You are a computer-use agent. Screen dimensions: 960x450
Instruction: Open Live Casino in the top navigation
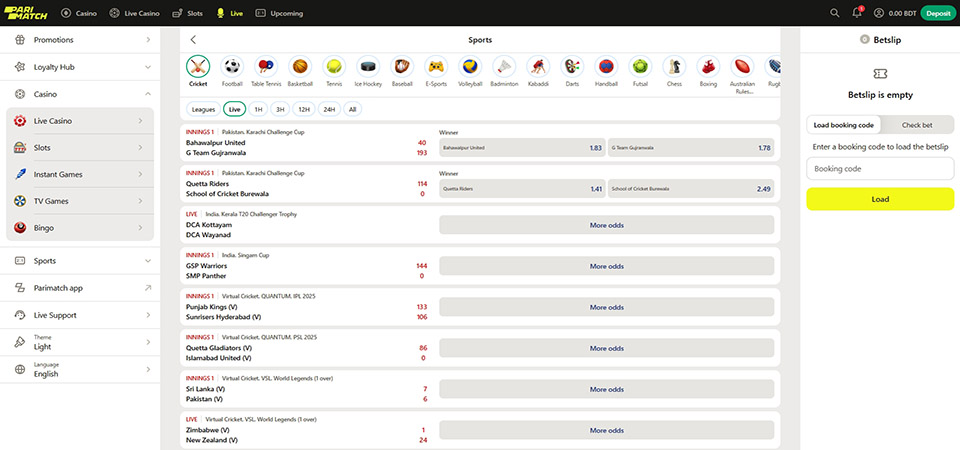click(x=134, y=13)
